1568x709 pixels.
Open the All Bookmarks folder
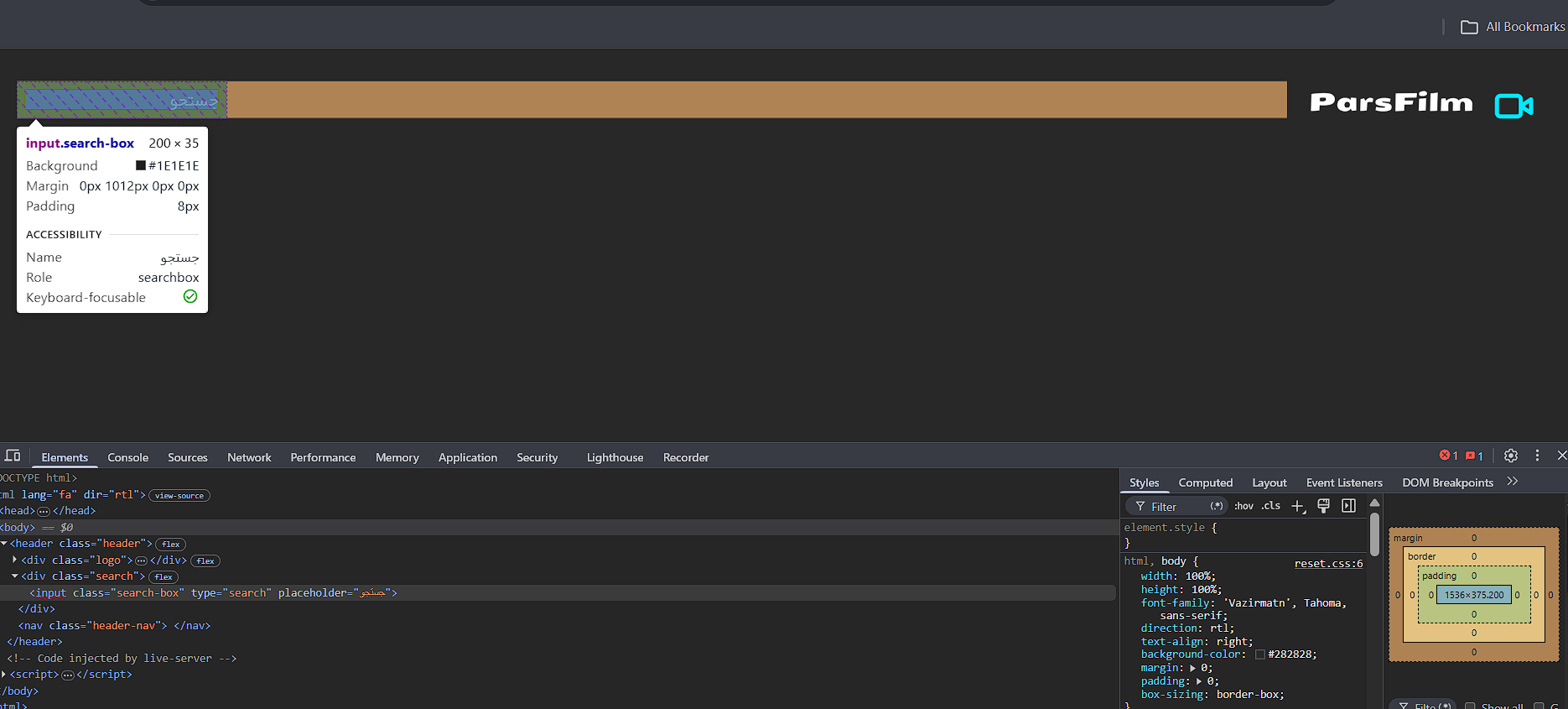point(1513,27)
